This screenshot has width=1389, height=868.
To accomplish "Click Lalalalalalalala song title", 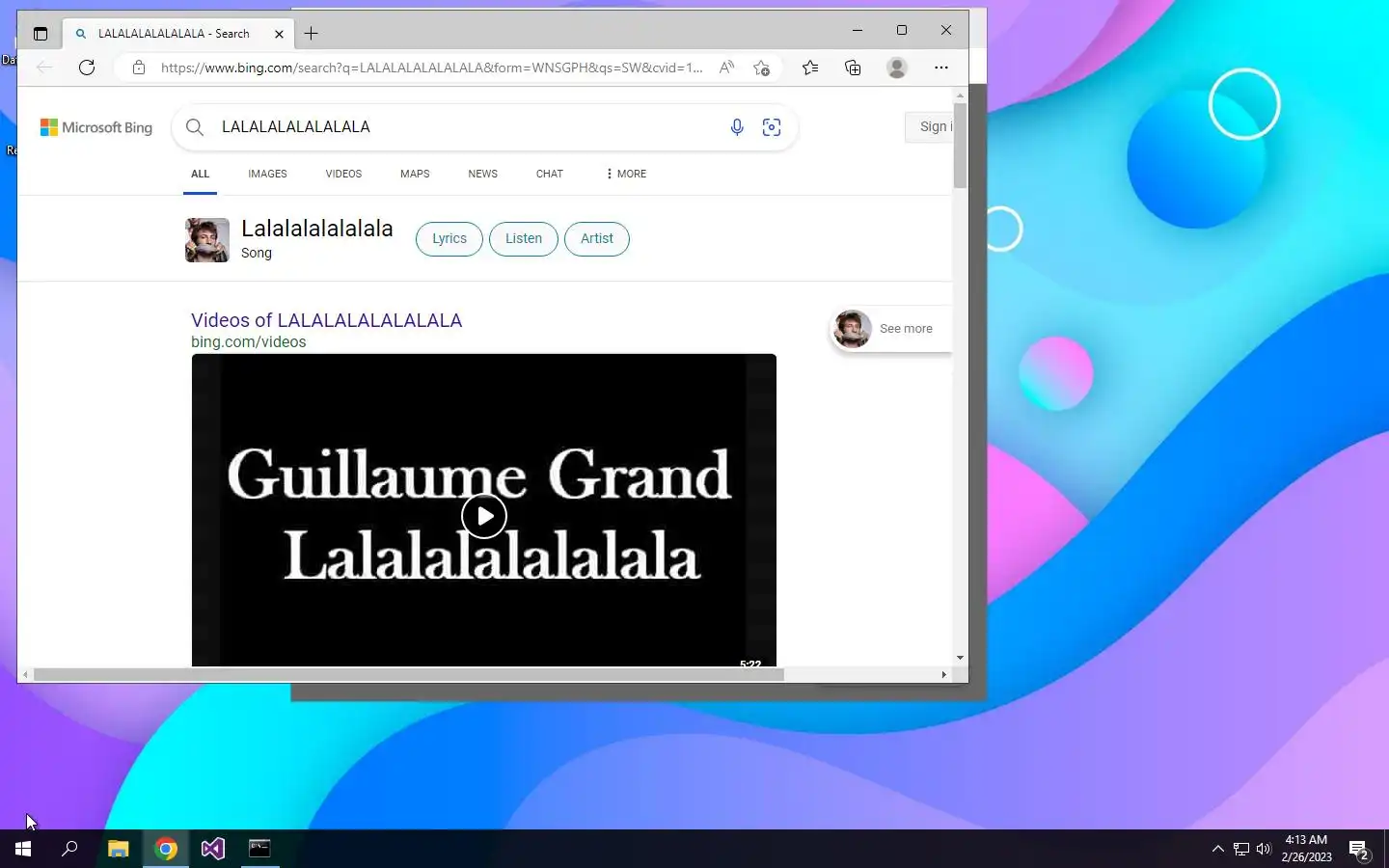I will (317, 229).
